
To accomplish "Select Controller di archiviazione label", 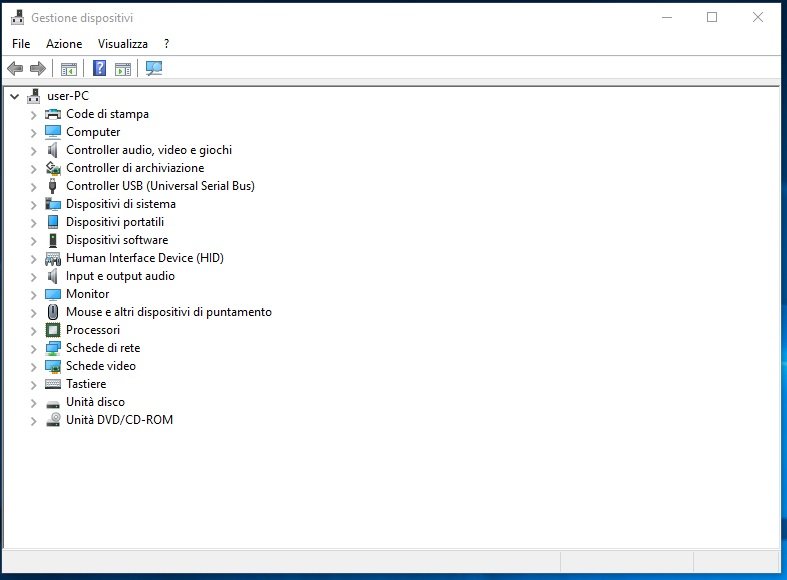I will (x=135, y=168).
